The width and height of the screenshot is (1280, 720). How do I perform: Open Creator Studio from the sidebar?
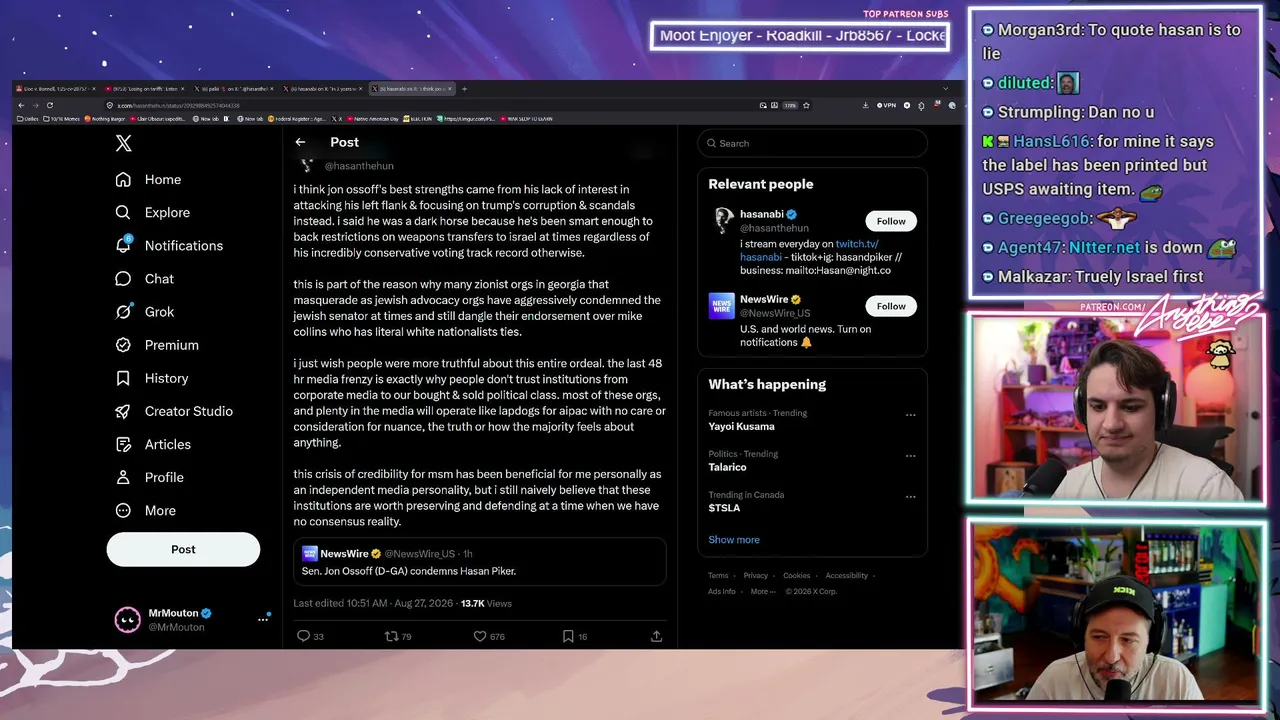(173, 411)
